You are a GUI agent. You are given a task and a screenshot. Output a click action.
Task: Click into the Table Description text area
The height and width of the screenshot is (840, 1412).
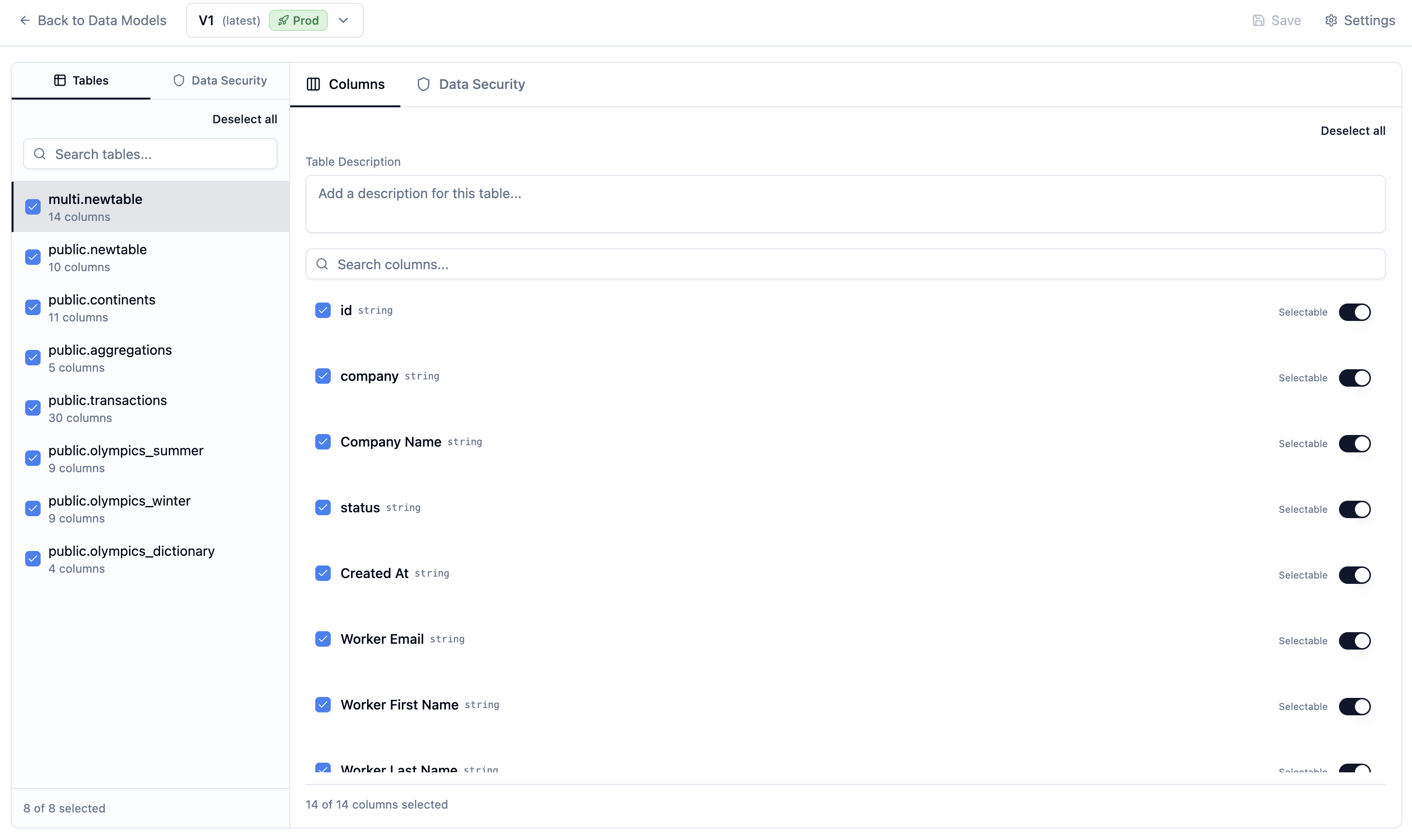coord(845,204)
